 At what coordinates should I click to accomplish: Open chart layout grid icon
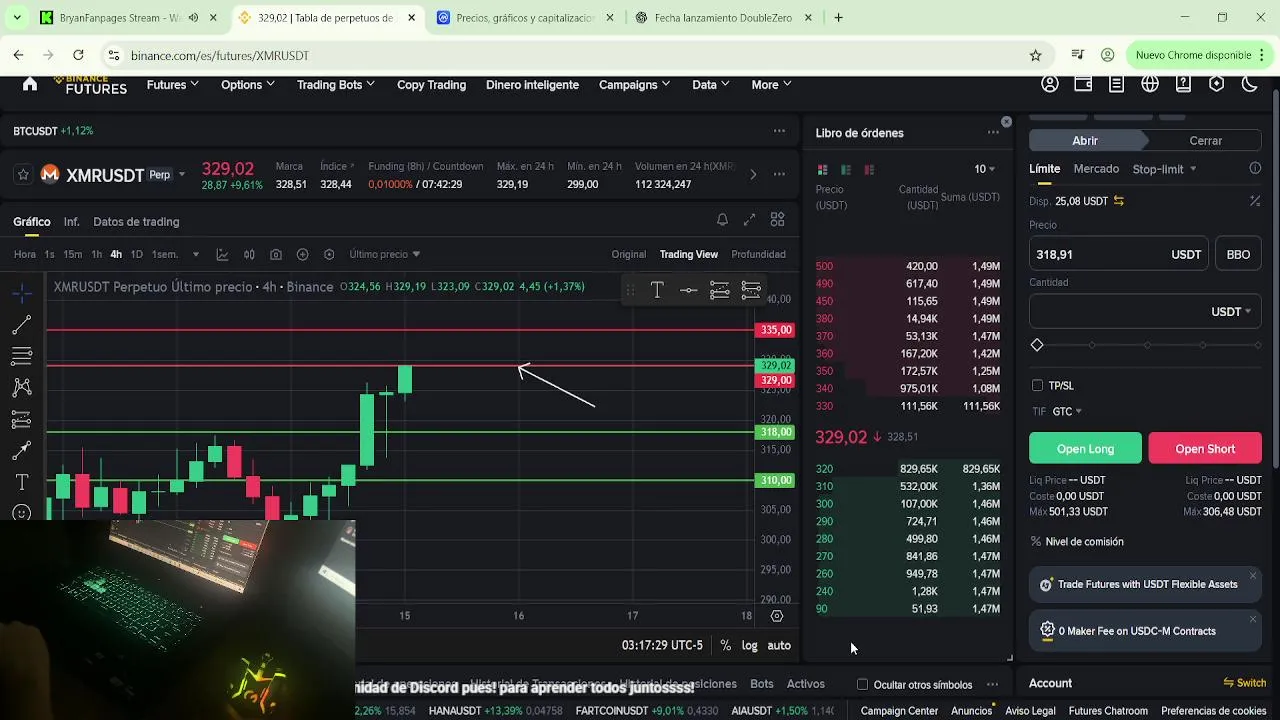click(777, 220)
